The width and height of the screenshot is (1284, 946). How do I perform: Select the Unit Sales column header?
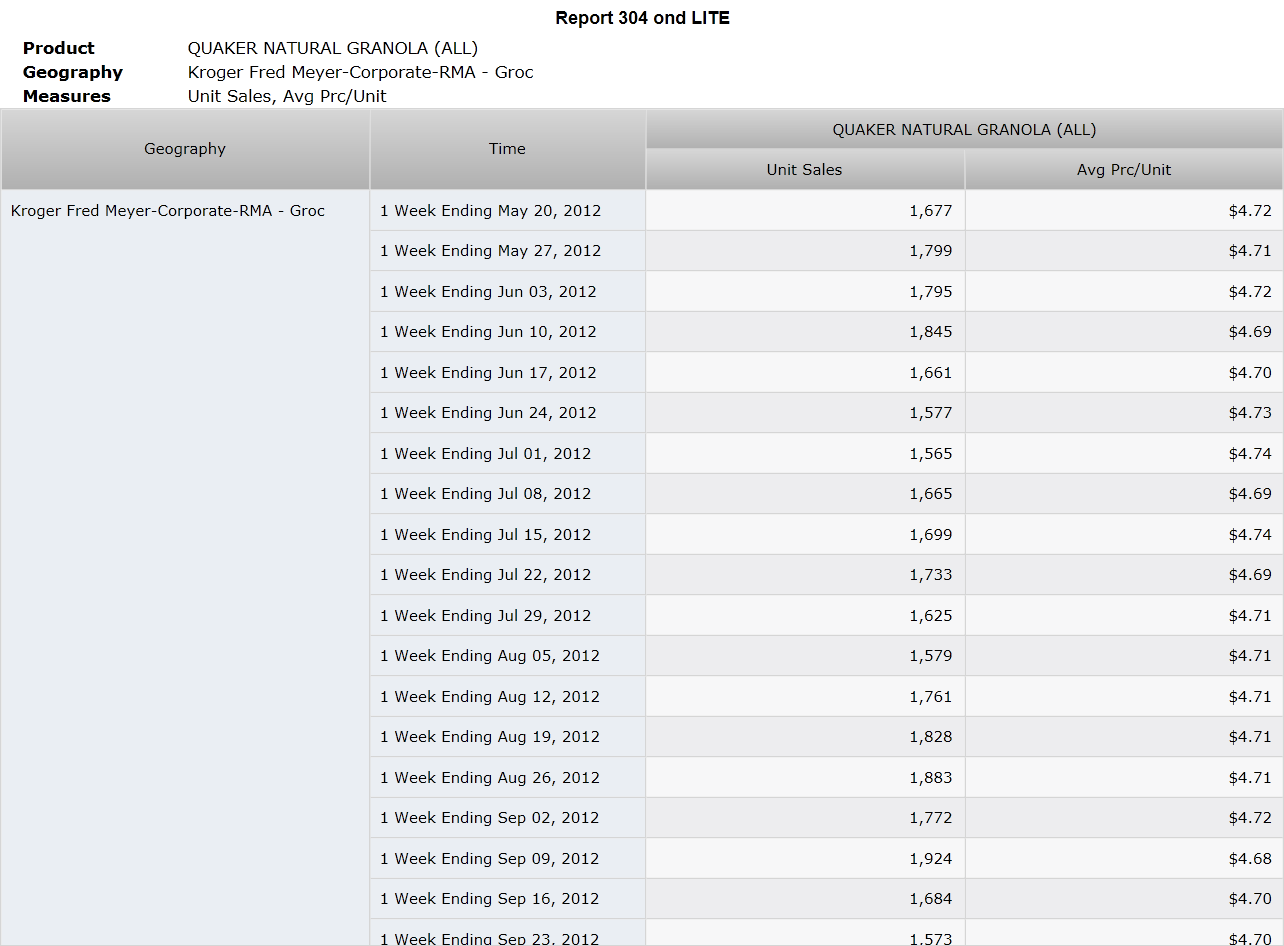804,170
